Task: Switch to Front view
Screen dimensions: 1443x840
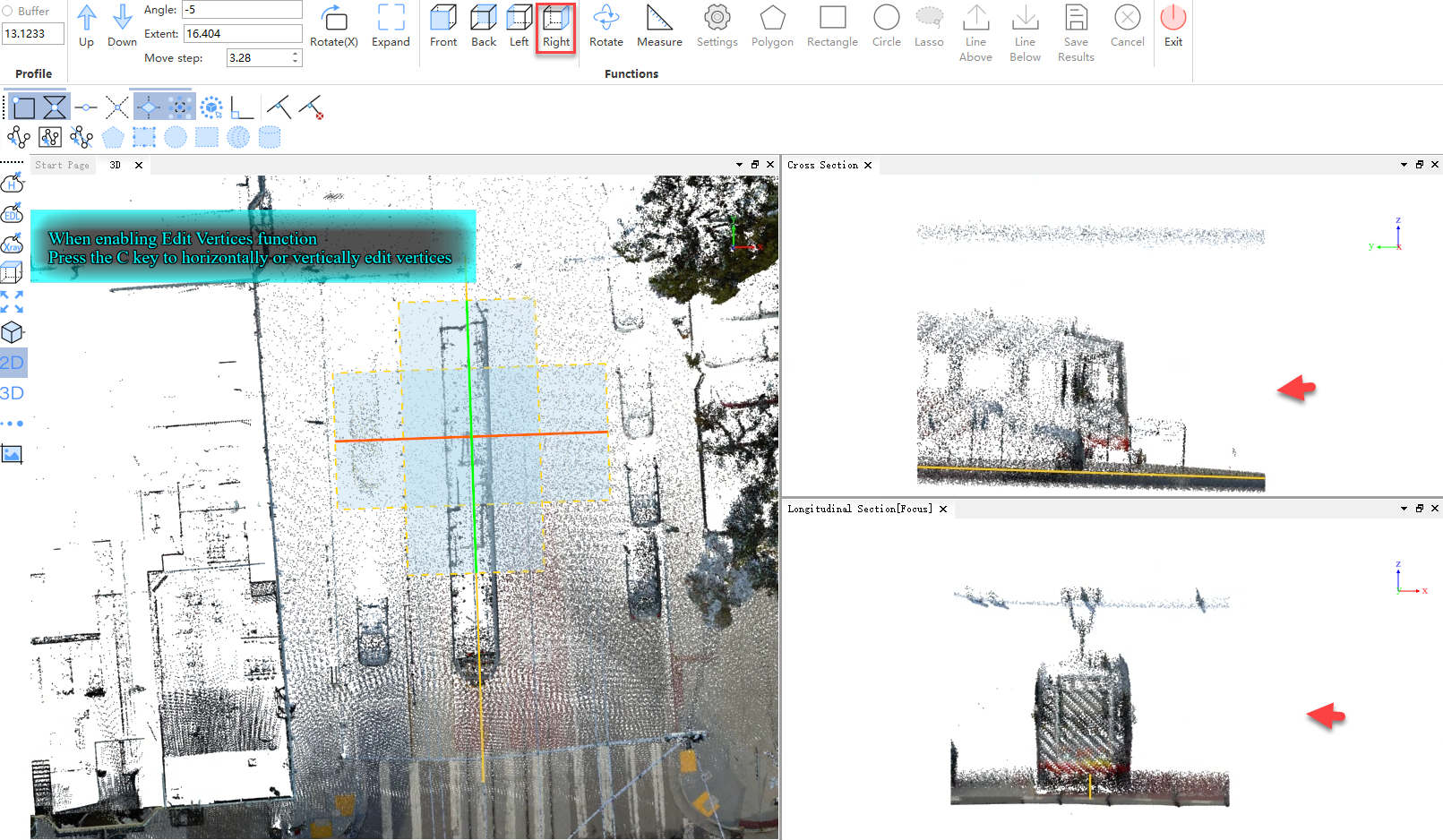Action: tap(443, 25)
